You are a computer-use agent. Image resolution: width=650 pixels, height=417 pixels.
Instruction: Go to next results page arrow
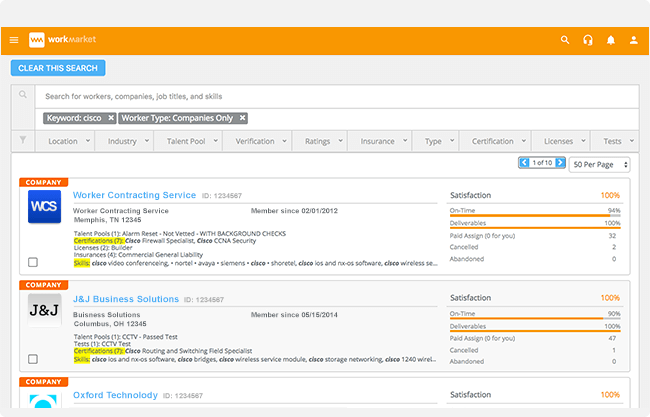pos(560,162)
